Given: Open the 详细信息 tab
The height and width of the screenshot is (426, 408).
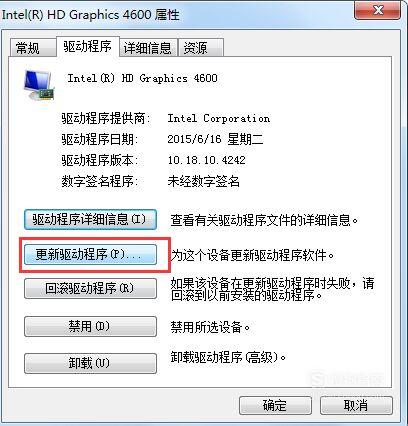Looking at the screenshot, I should 148,48.
